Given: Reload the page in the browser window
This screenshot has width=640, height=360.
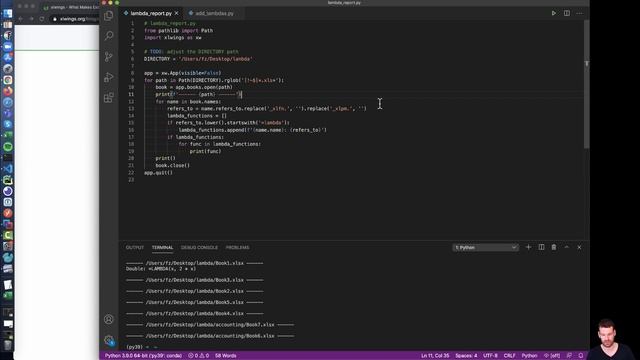Looking at the screenshot, I should point(42,19).
